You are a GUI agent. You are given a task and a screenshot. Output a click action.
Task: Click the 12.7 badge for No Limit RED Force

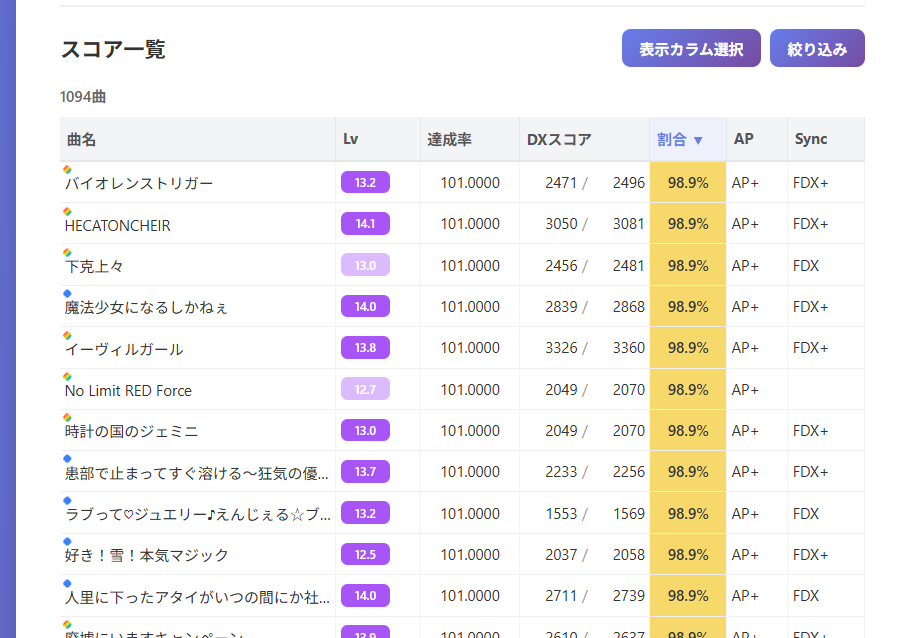365,389
